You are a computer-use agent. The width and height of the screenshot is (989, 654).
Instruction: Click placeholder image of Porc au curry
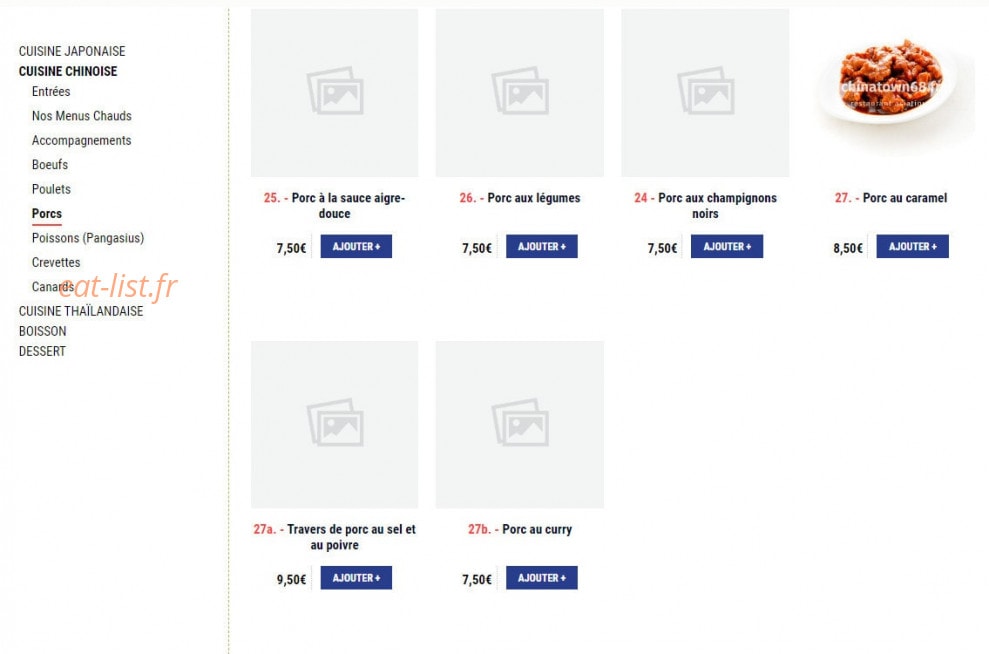519,424
